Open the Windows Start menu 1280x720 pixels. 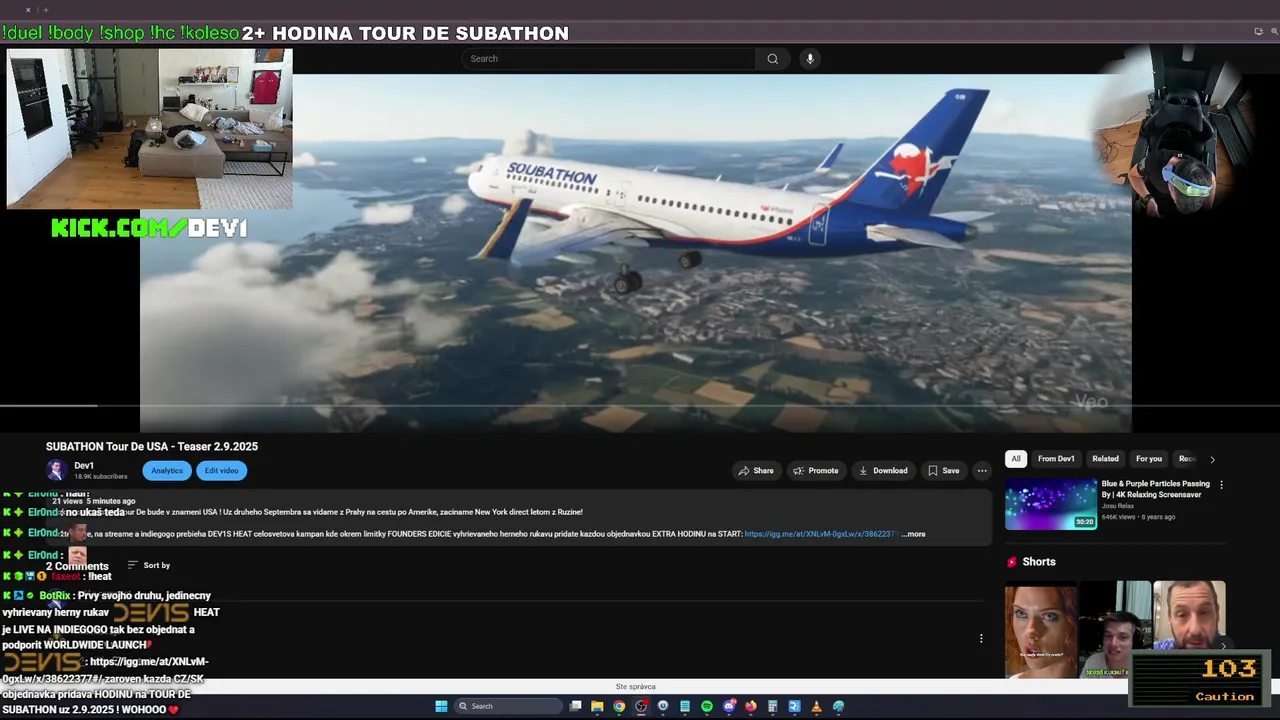point(441,706)
